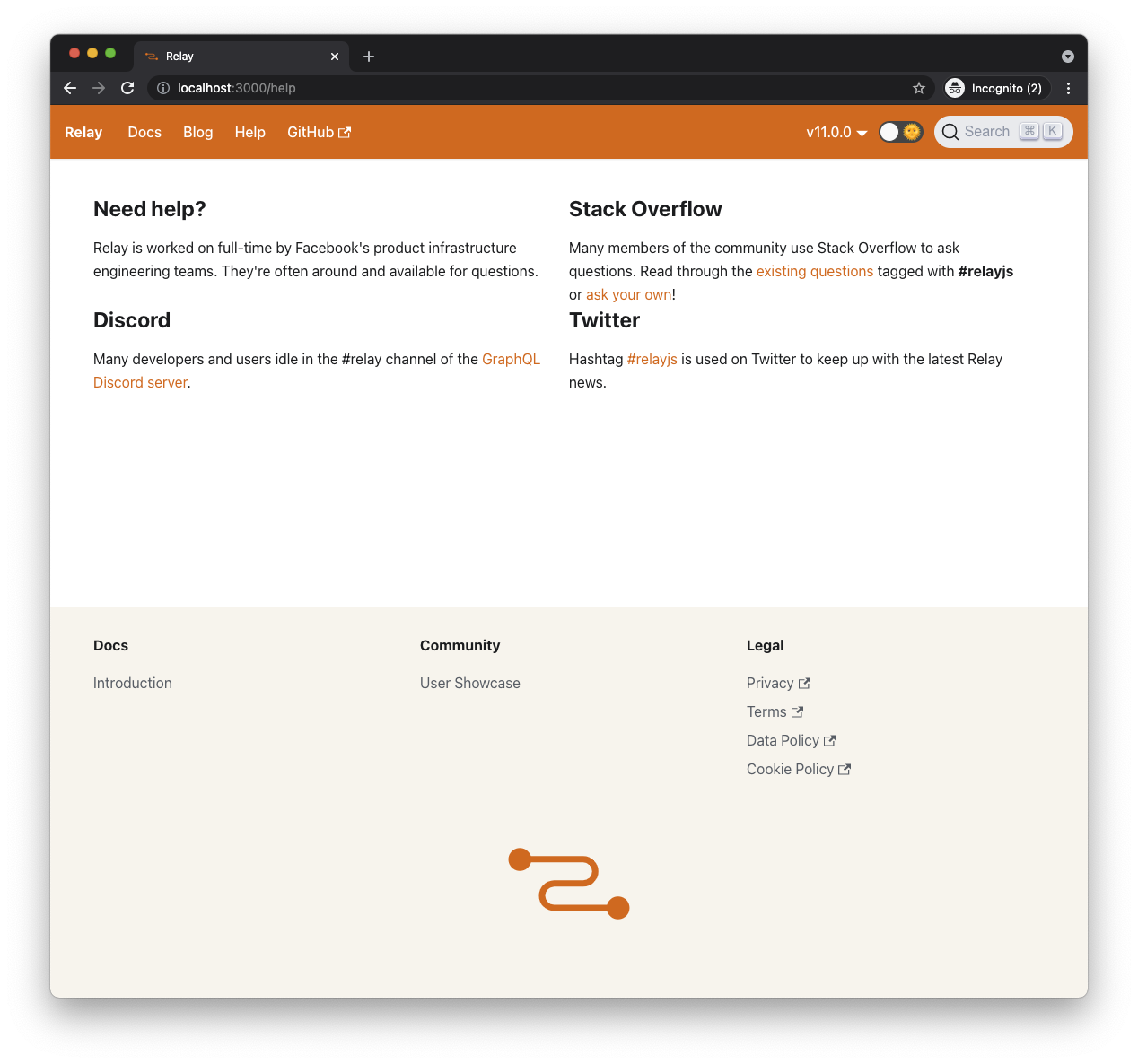Click the footer Legal column title
Screen dimensions: 1138x1064
click(766, 645)
